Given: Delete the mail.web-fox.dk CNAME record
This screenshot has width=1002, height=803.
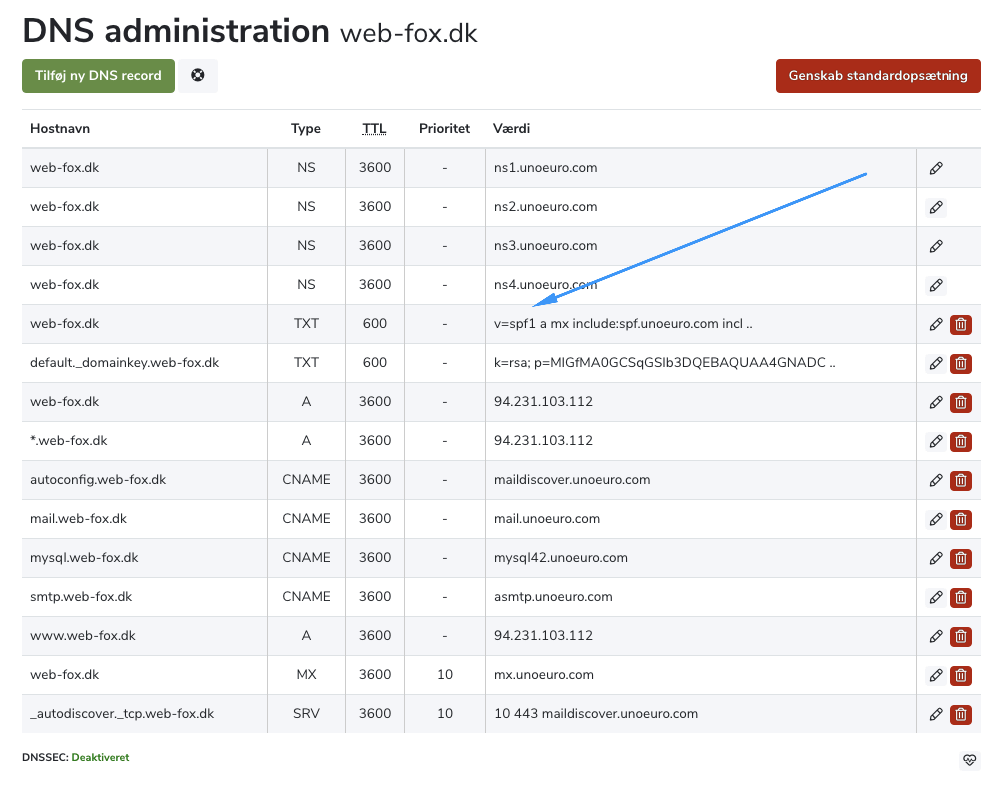Looking at the screenshot, I should click(x=961, y=519).
